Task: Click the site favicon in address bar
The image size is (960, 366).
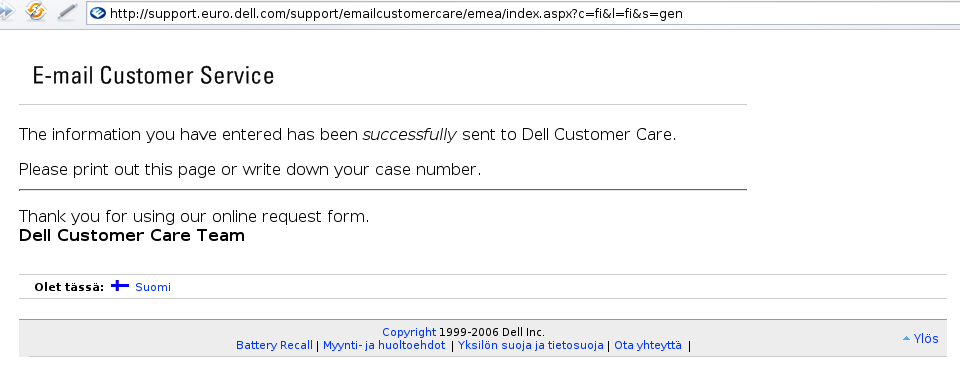Action: click(x=98, y=13)
